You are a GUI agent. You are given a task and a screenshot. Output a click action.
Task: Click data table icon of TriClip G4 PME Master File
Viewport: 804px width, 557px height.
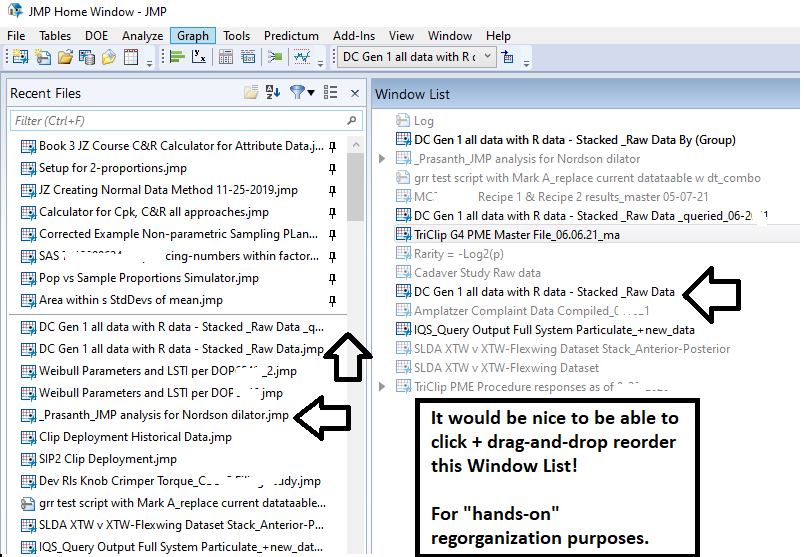pyautogui.click(x=404, y=234)
